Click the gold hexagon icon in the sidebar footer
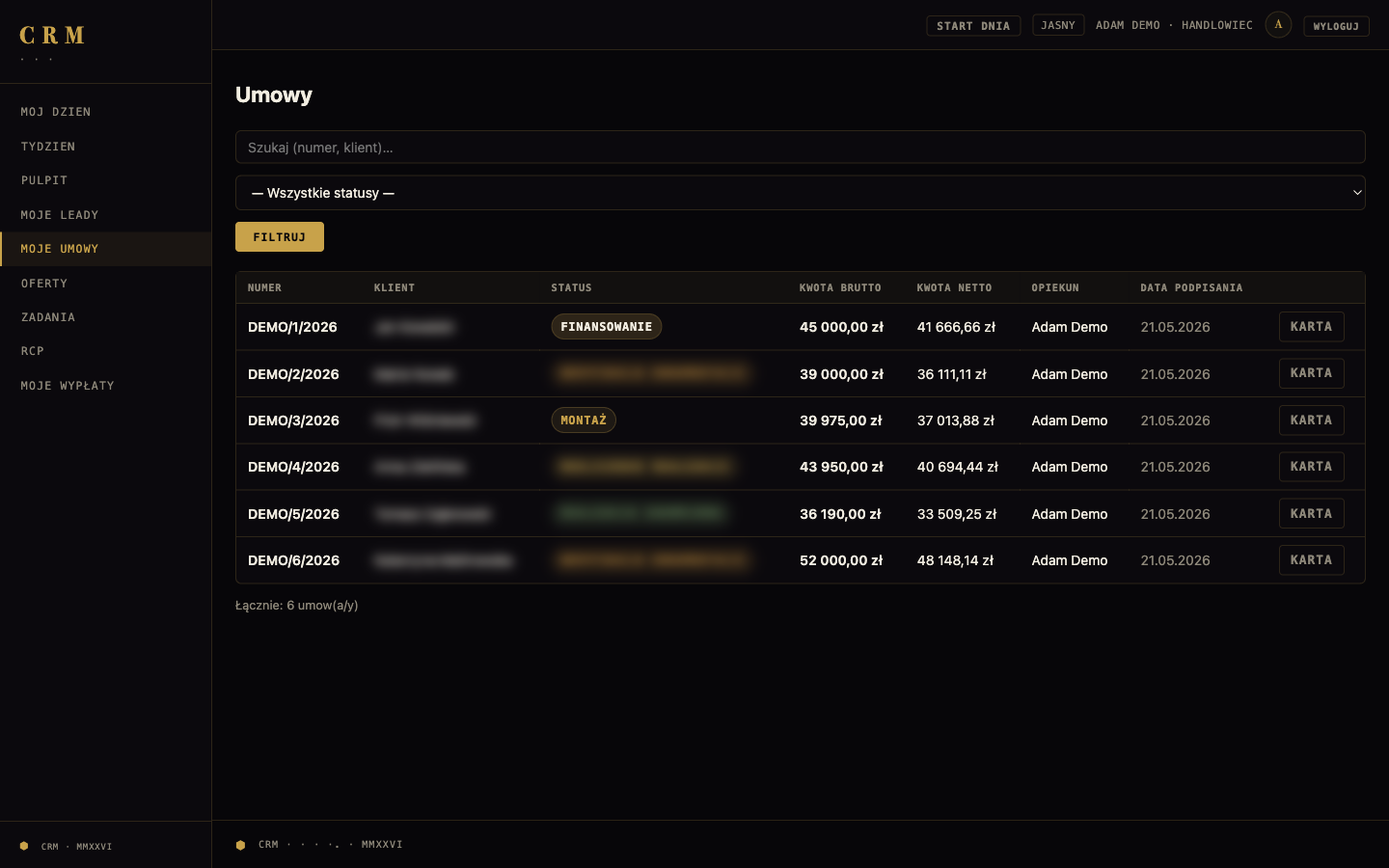1389x868 pixels. pos(24,846)
